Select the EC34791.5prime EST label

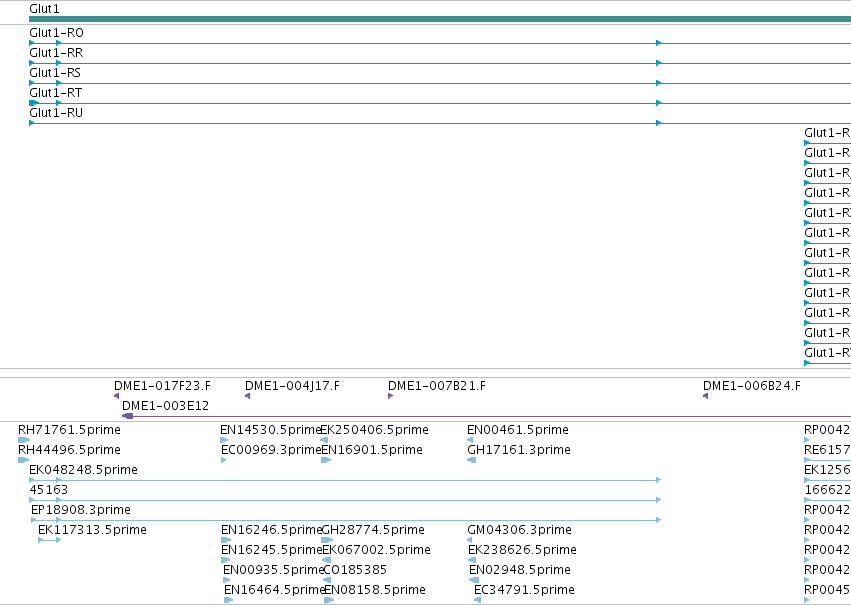(x=524, y=591)
